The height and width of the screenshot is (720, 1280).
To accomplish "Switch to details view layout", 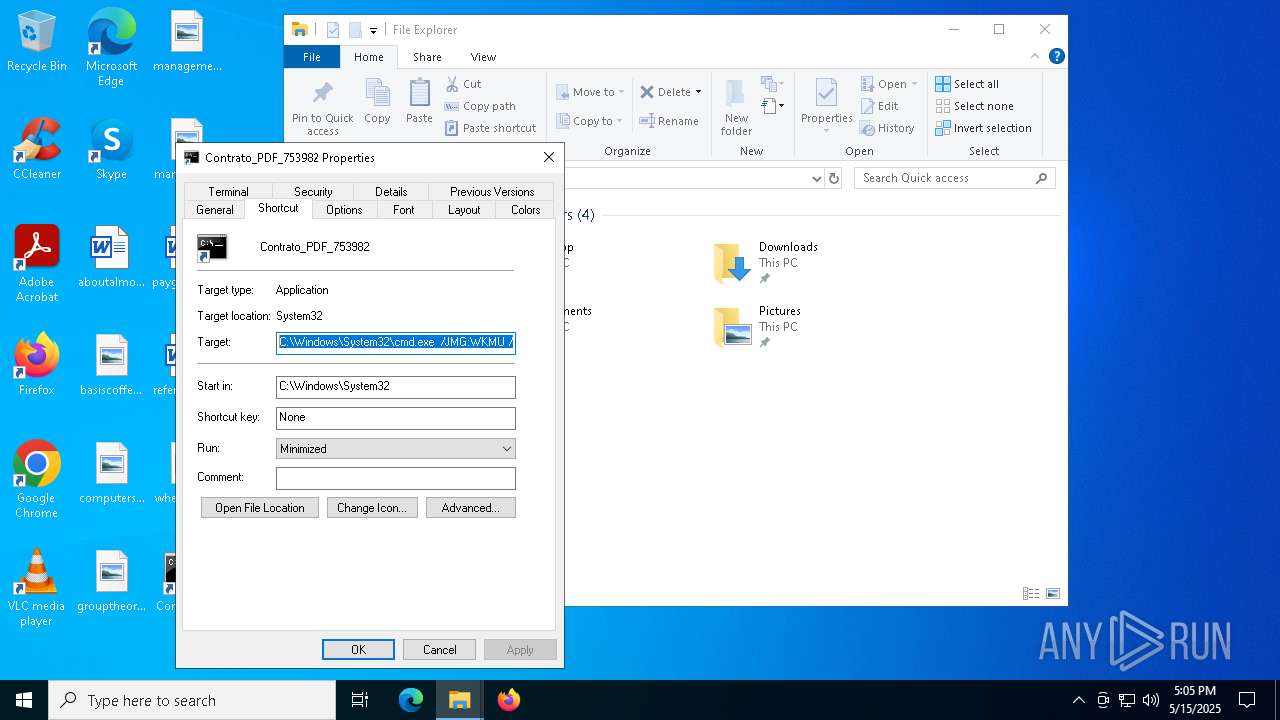I will tap(1031, 593).
